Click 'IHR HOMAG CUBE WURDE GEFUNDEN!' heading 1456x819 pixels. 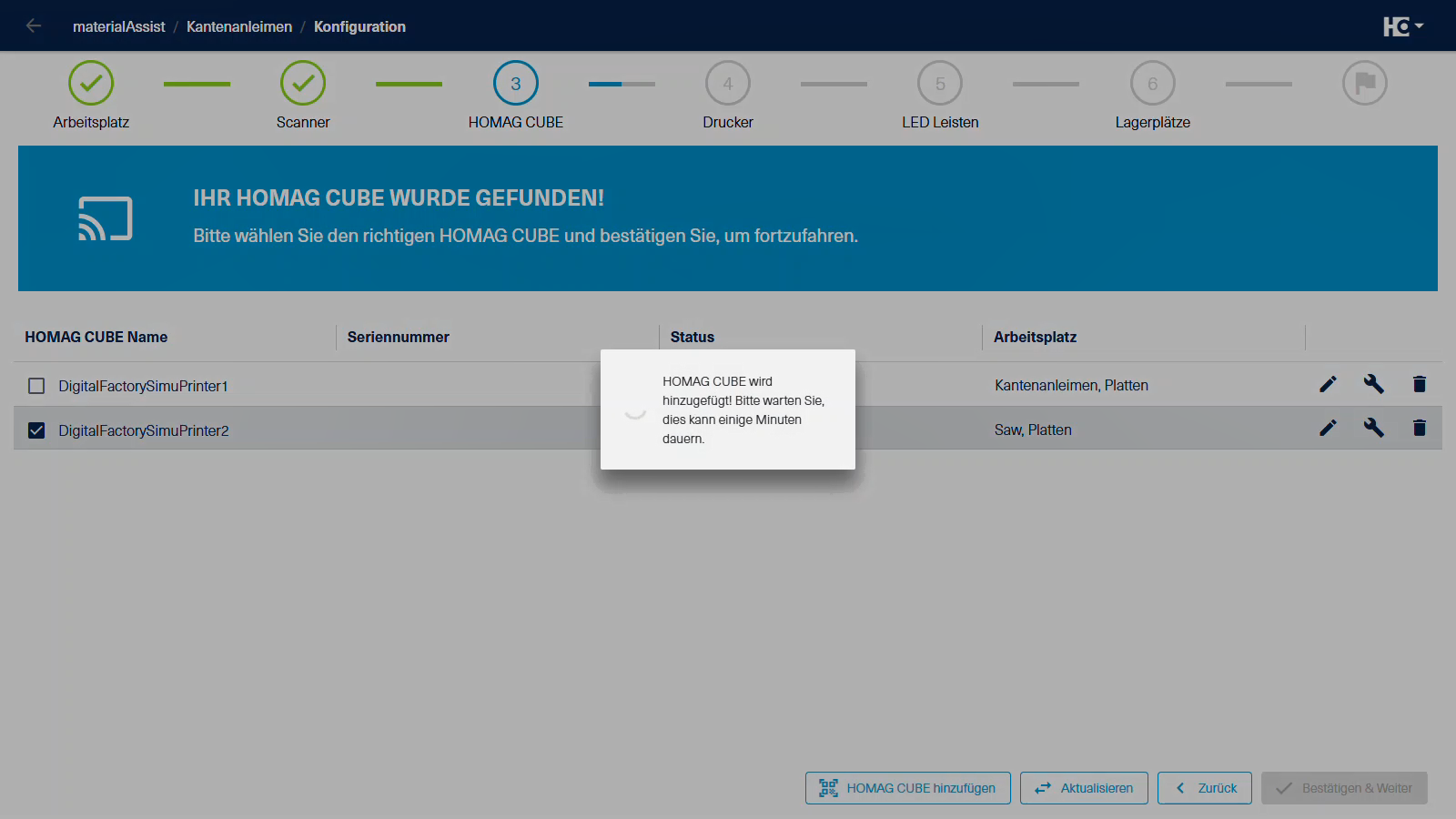coord(399,198)
